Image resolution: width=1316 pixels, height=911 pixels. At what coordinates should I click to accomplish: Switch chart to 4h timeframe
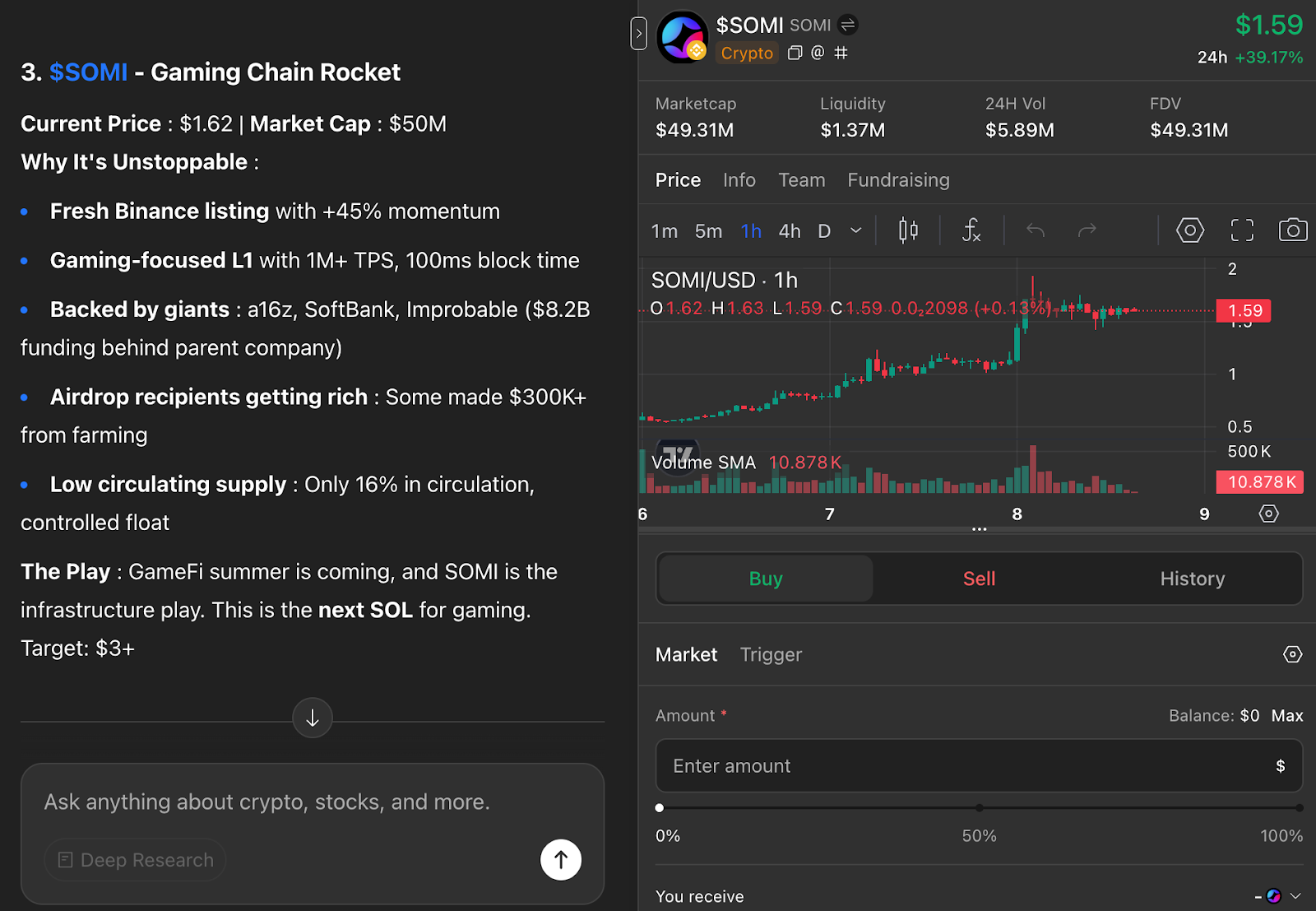790,231
